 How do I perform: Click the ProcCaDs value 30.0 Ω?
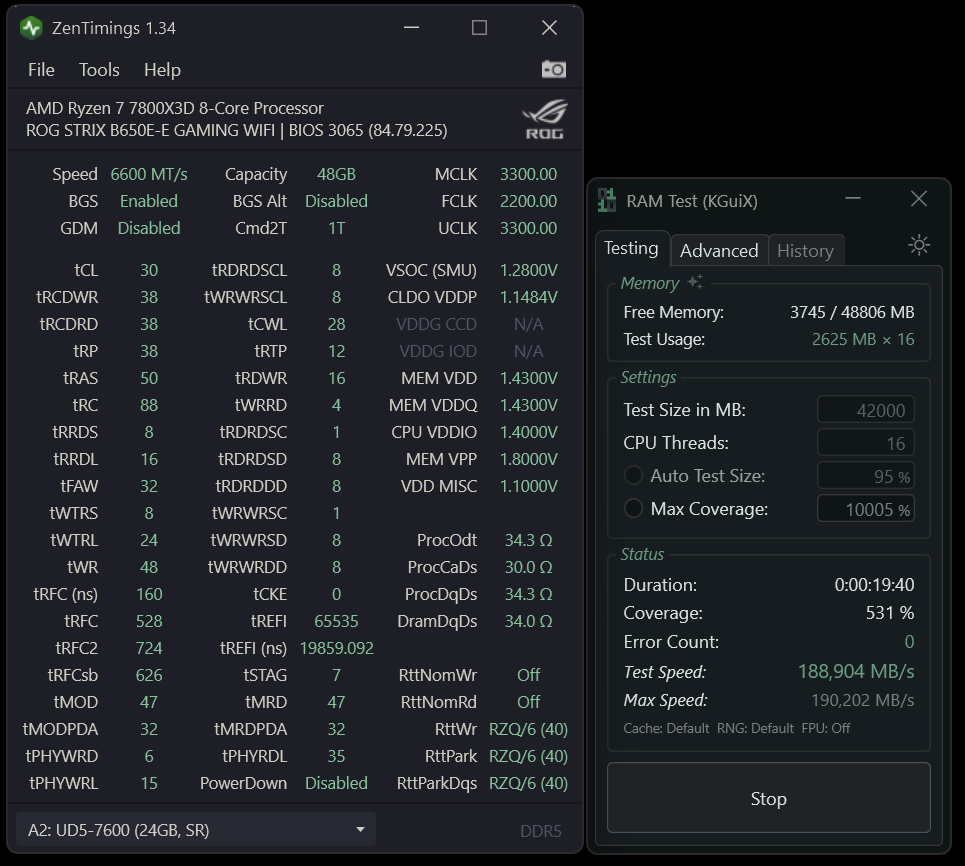click(x=528, y=567)
